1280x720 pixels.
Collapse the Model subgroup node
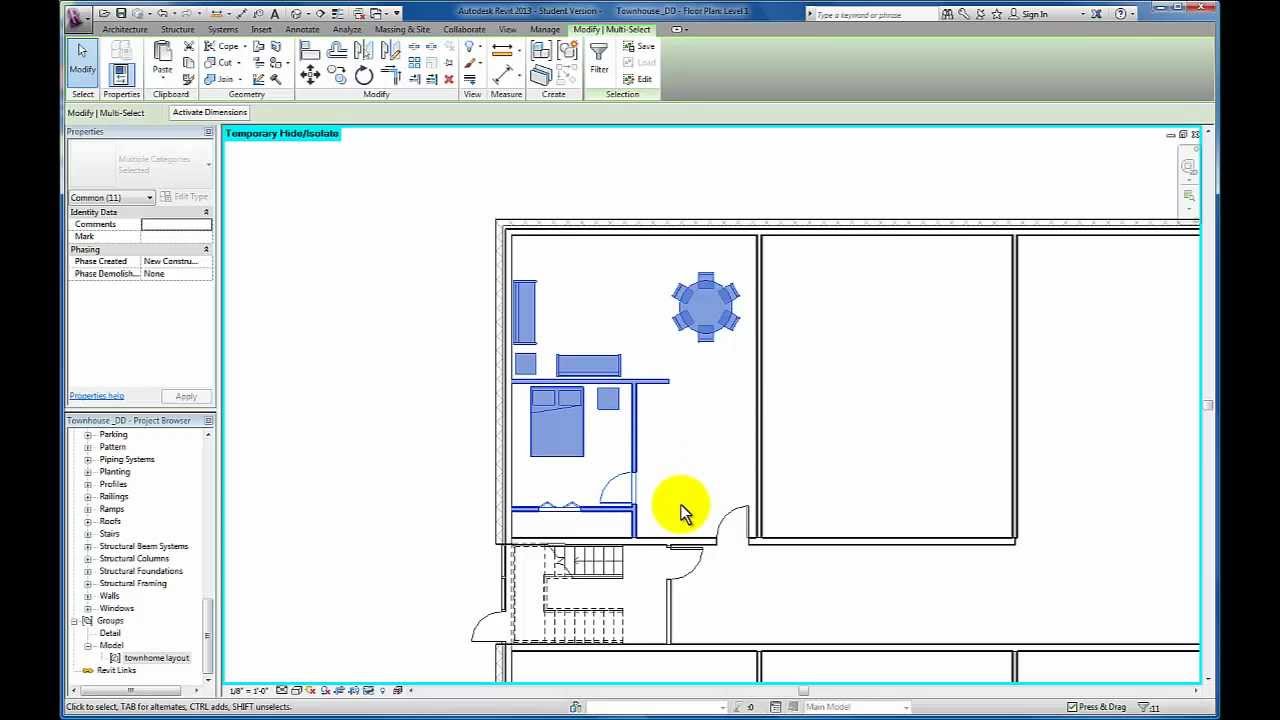tap(88, 646)
